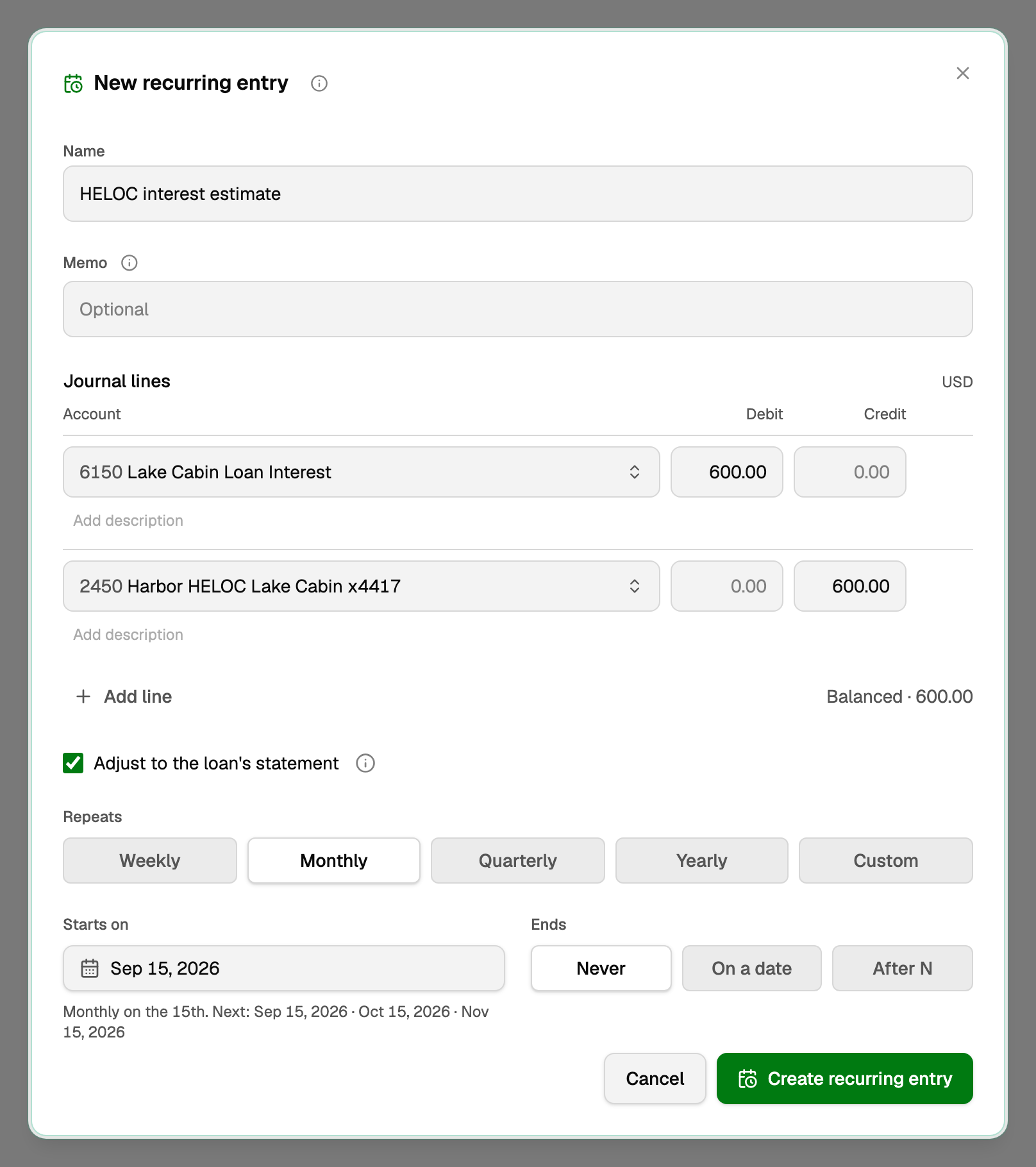Viewport: 1036px width, 1167px height.
Task: Click the Credit column header
Action: pos(885,414)
